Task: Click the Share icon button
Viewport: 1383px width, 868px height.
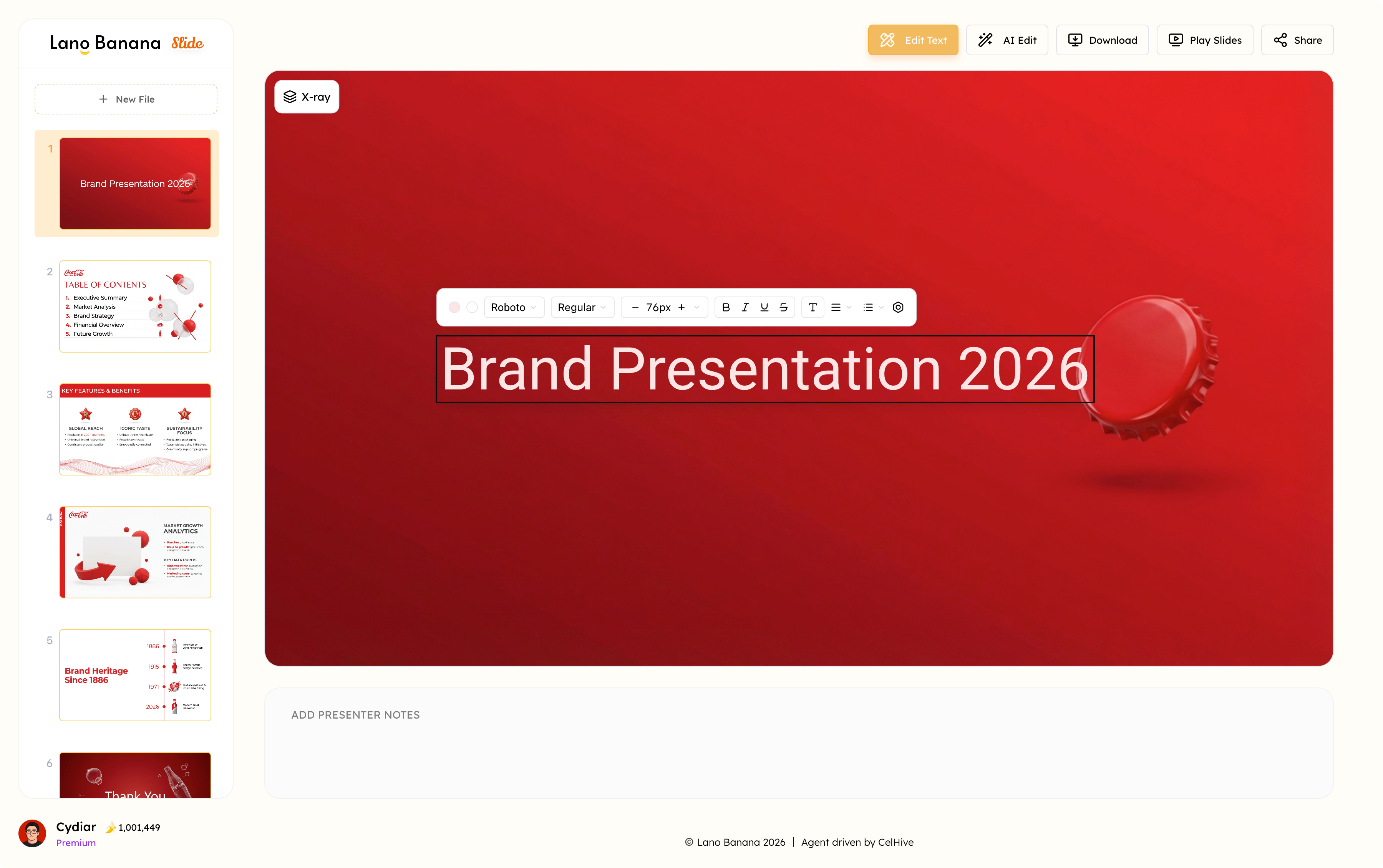Action: [1297, 40]
